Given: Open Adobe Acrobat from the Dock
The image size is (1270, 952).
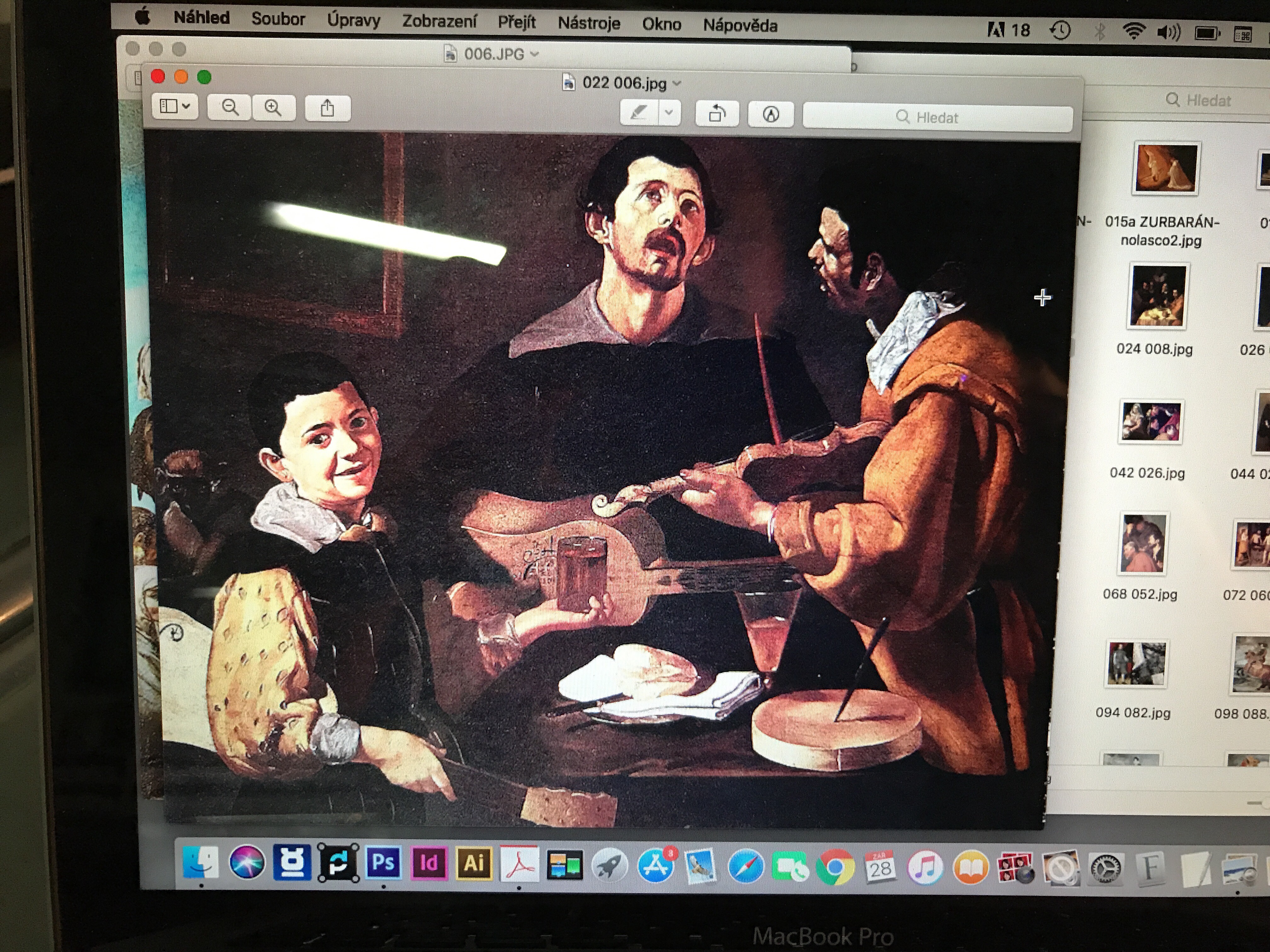Looking at the screenshot, I should coord(519,864).
